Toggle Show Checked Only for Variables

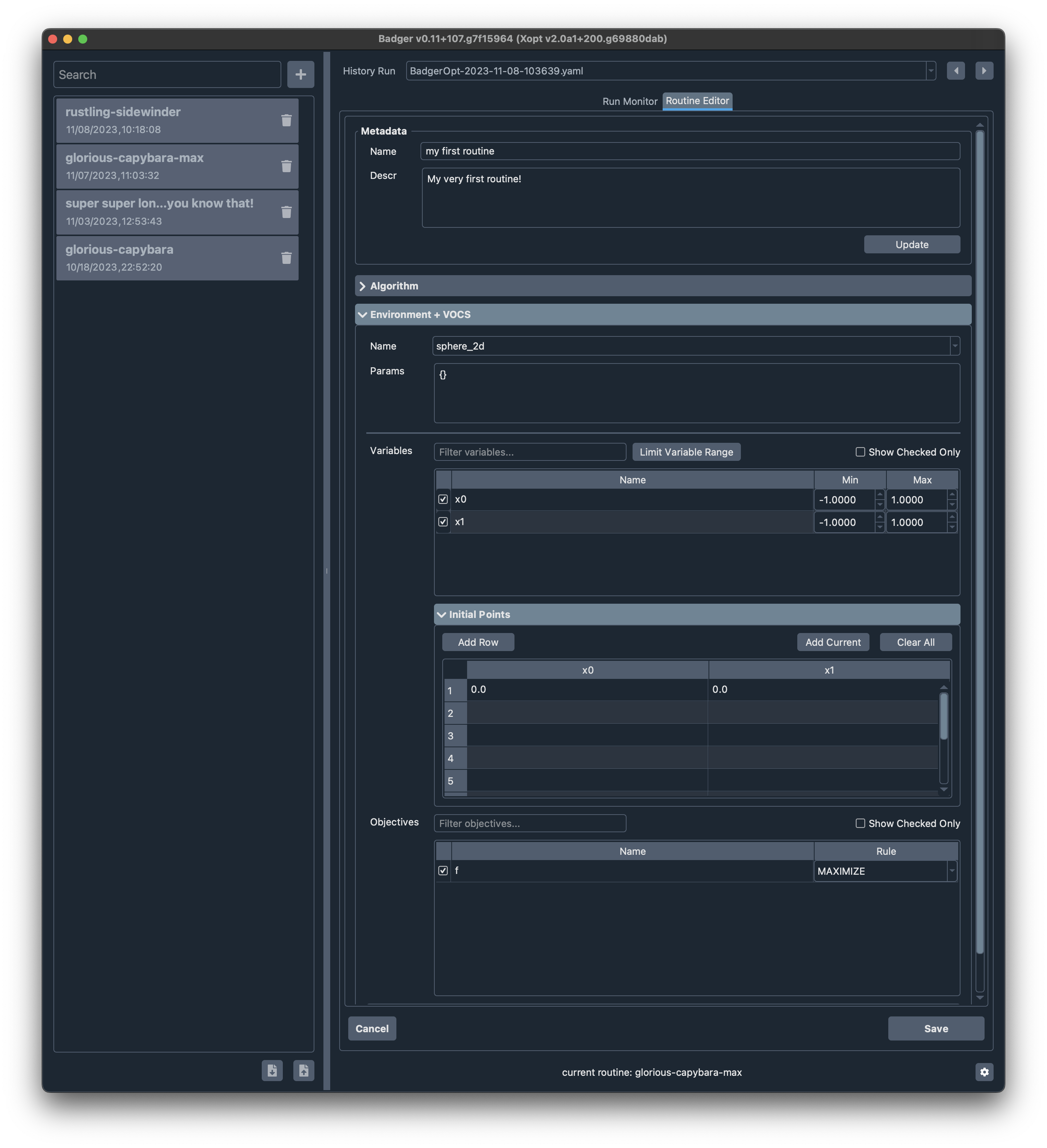858,451
